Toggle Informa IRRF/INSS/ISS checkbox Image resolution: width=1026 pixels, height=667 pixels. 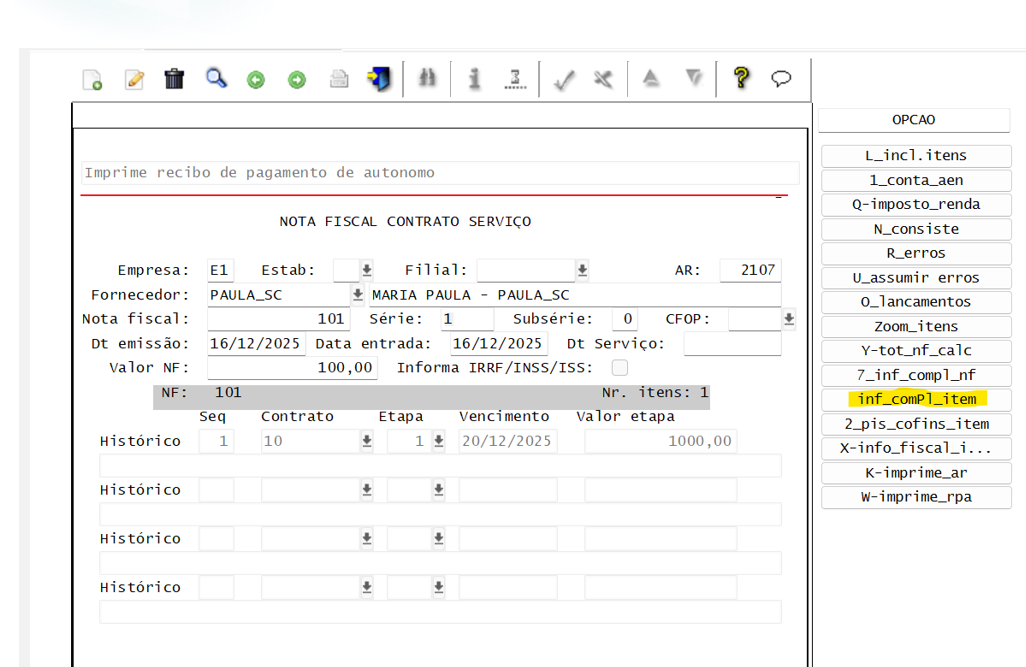coord(620,368)
